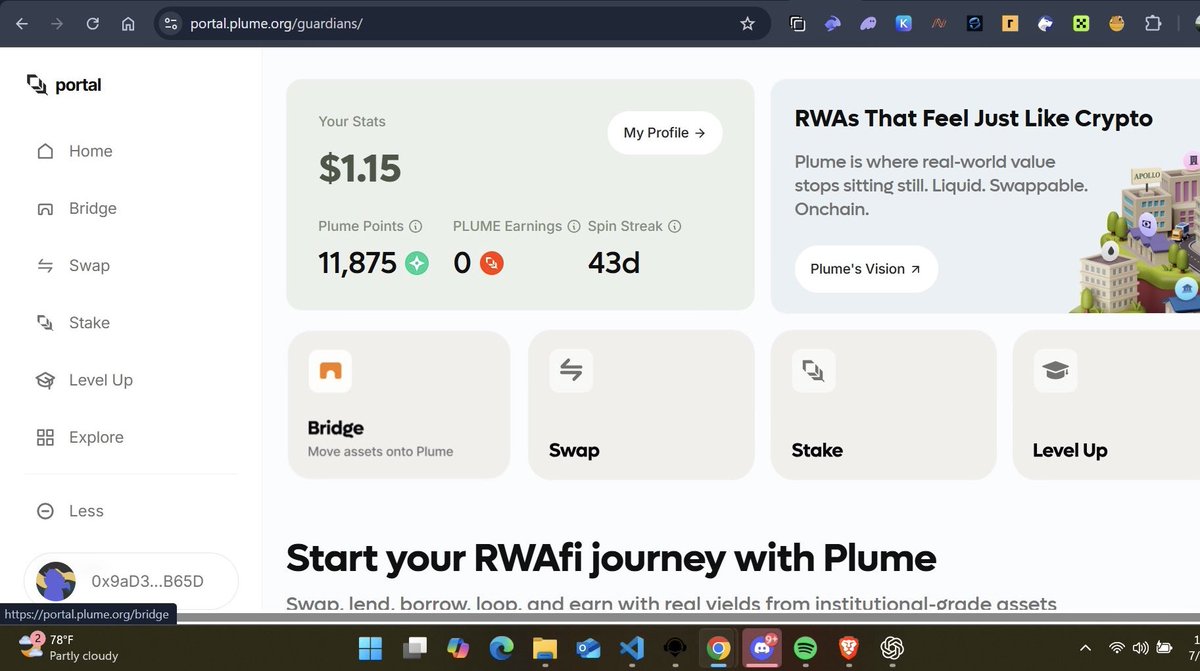Go back in the browser
This screenshot has width=1200, height=671.
coord(22,24)
